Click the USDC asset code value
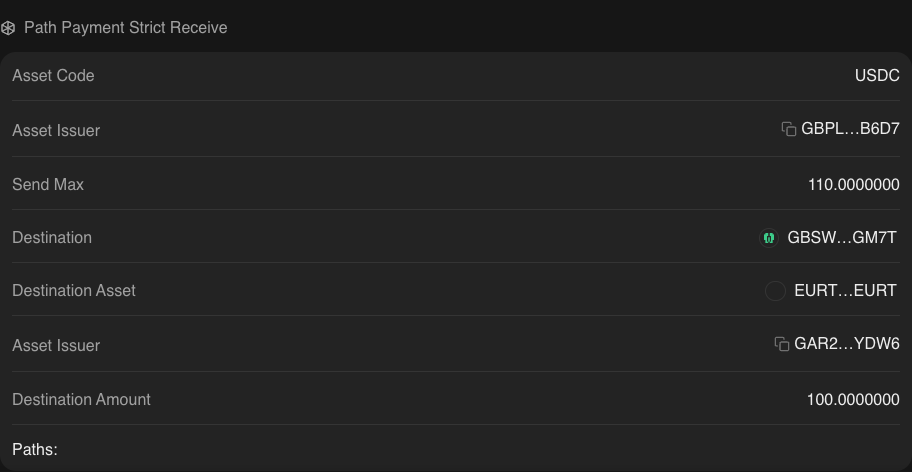The height and width of the screenshot is (472, 912). click(877, 76)
